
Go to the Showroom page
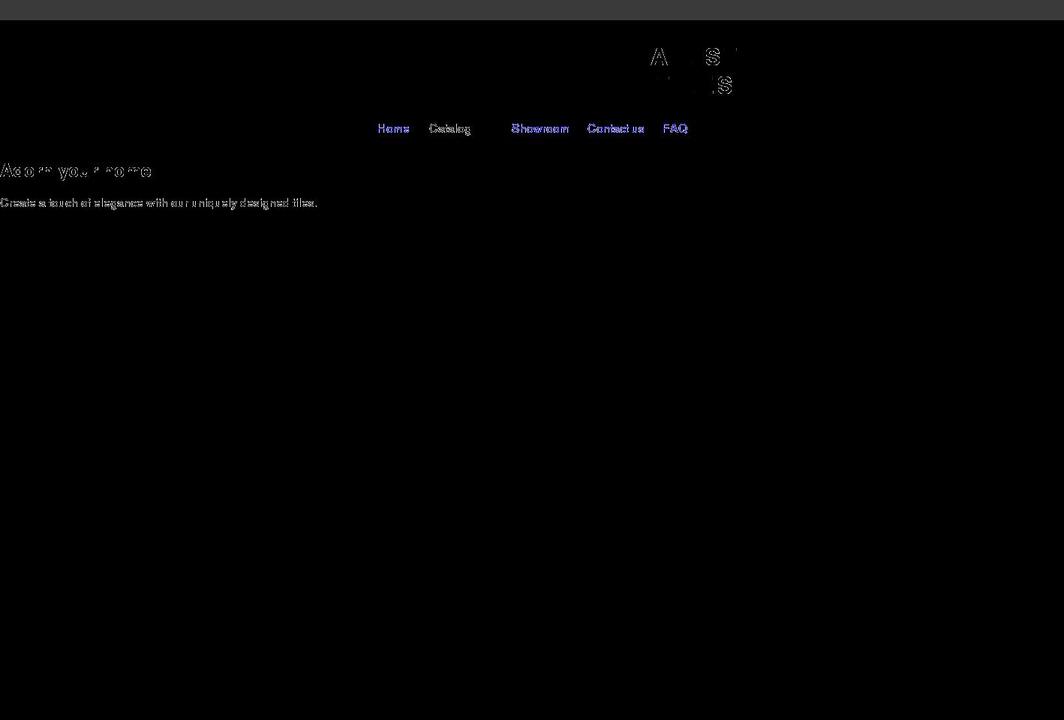coord(539,128)
